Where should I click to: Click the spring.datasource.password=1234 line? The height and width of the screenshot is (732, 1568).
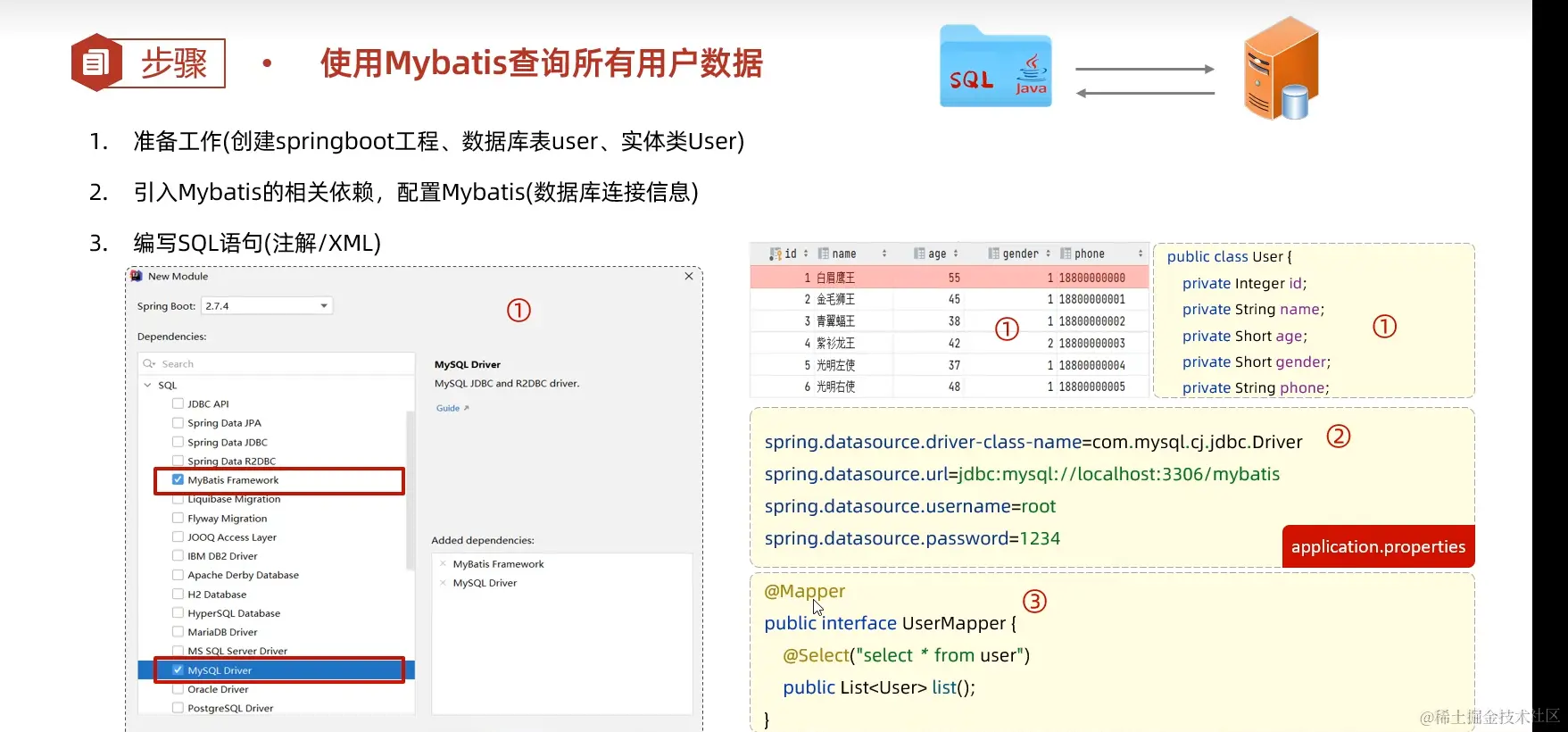tap(912, 538)
